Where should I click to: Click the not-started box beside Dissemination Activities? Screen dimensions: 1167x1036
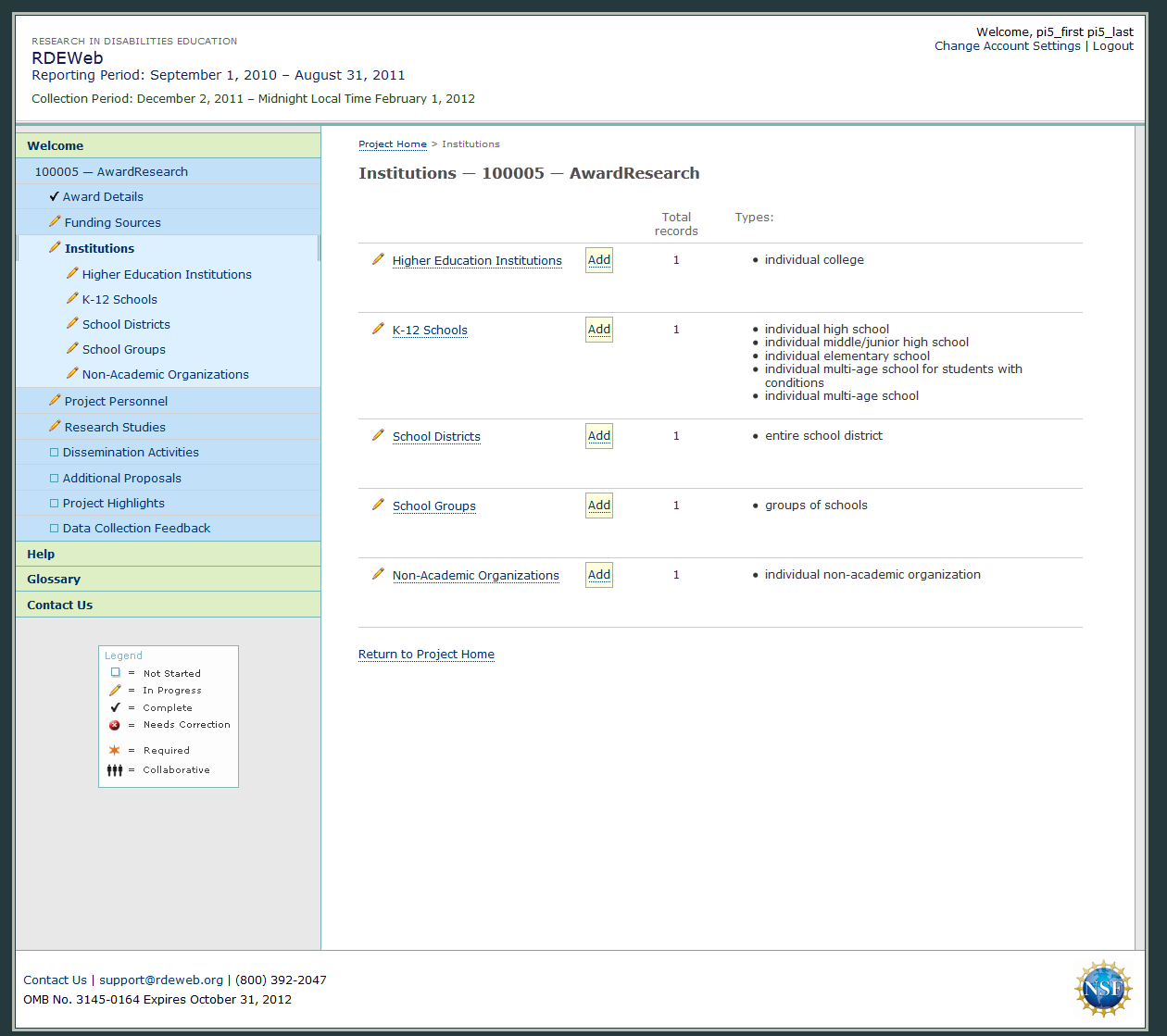54,453
